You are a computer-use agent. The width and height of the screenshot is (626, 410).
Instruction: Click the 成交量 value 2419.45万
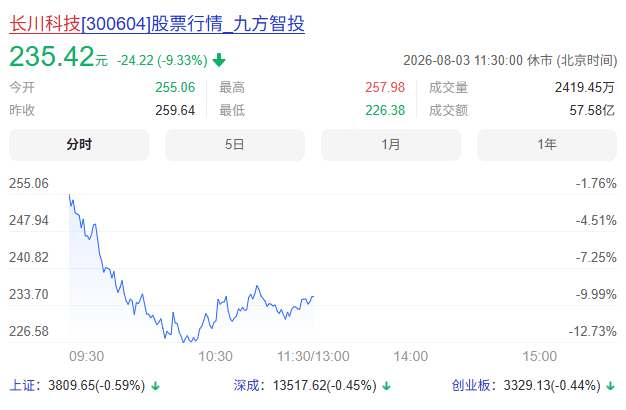(585, 87)
